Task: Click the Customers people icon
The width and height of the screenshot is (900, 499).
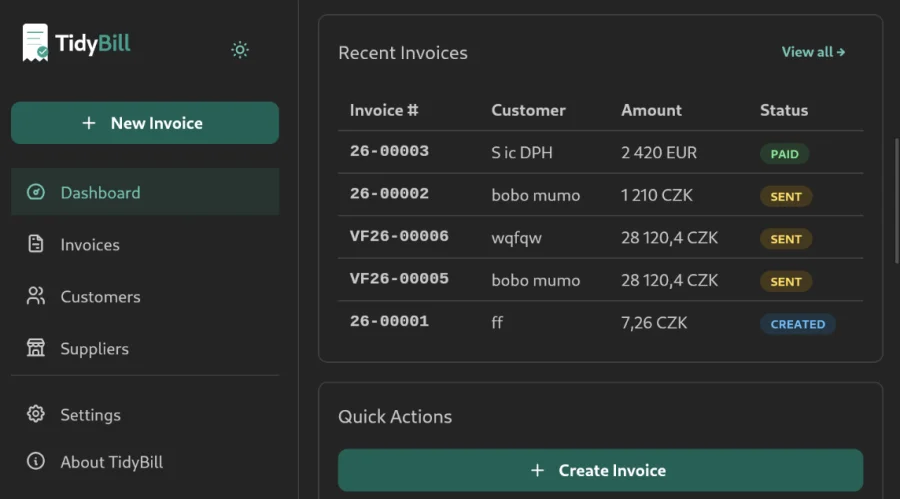Action: [x=36, y=296]
